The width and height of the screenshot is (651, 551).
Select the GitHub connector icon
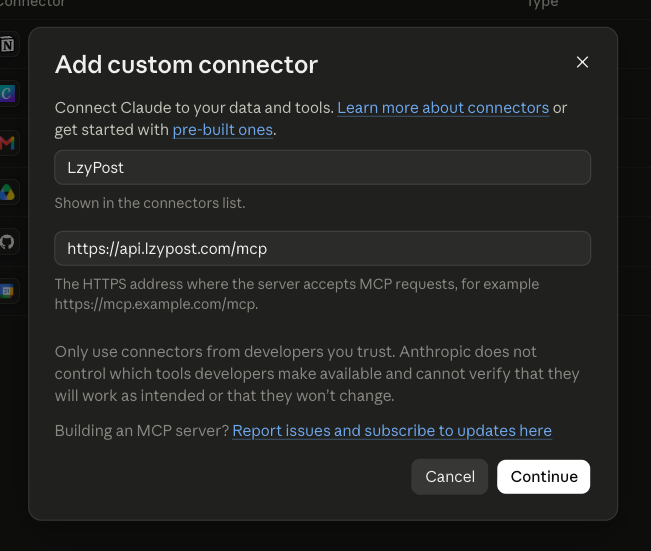pos(7,242)
